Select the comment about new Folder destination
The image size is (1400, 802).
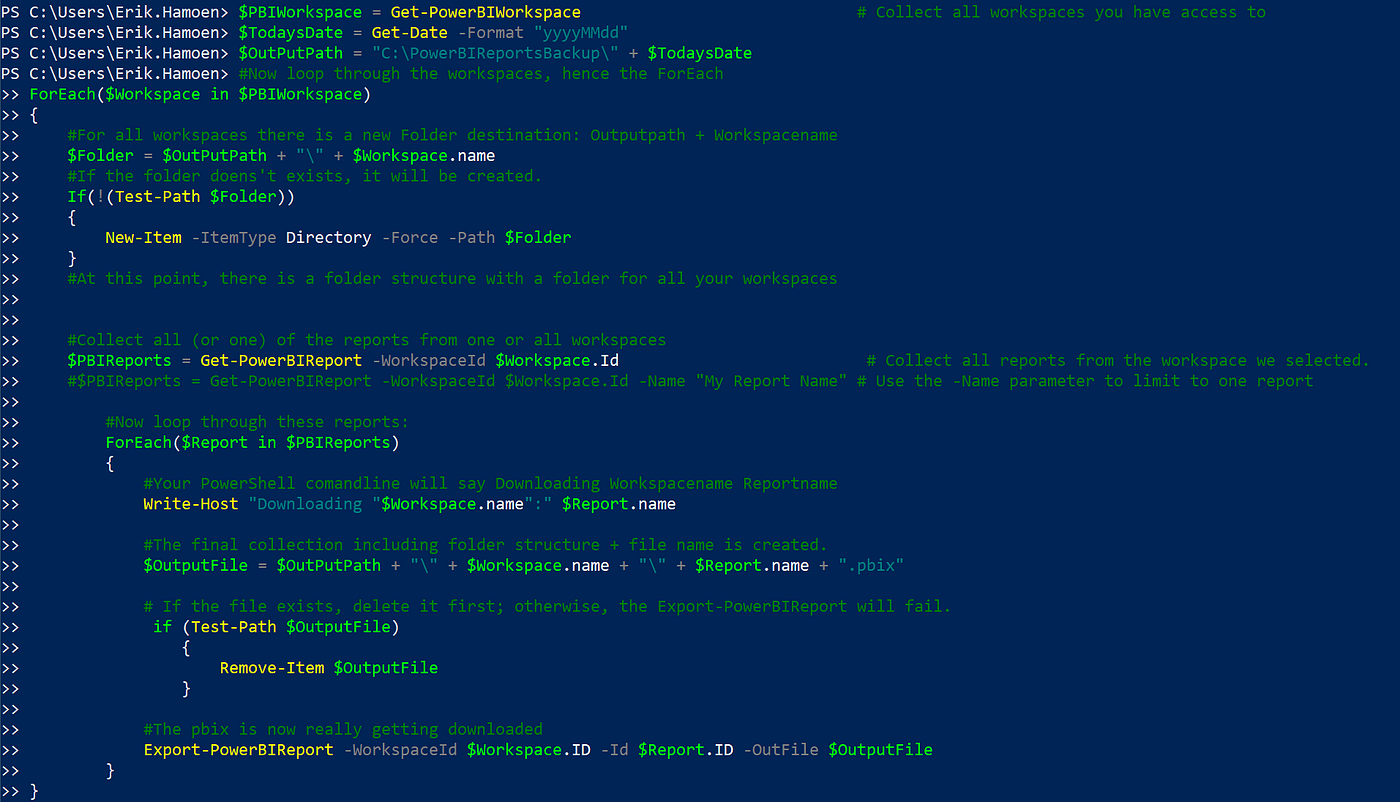pyautogui.click(x=452, y=135)
